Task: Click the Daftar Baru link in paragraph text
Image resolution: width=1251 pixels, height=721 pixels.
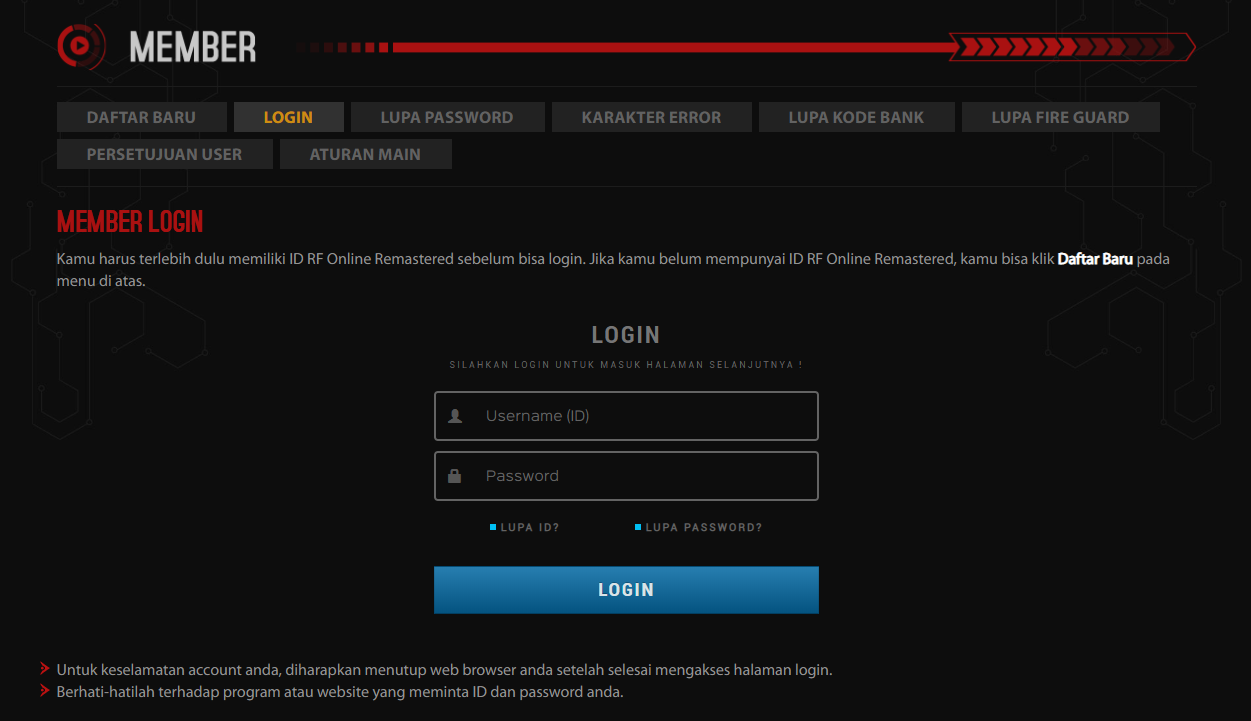Action: tap(1095, 258)
